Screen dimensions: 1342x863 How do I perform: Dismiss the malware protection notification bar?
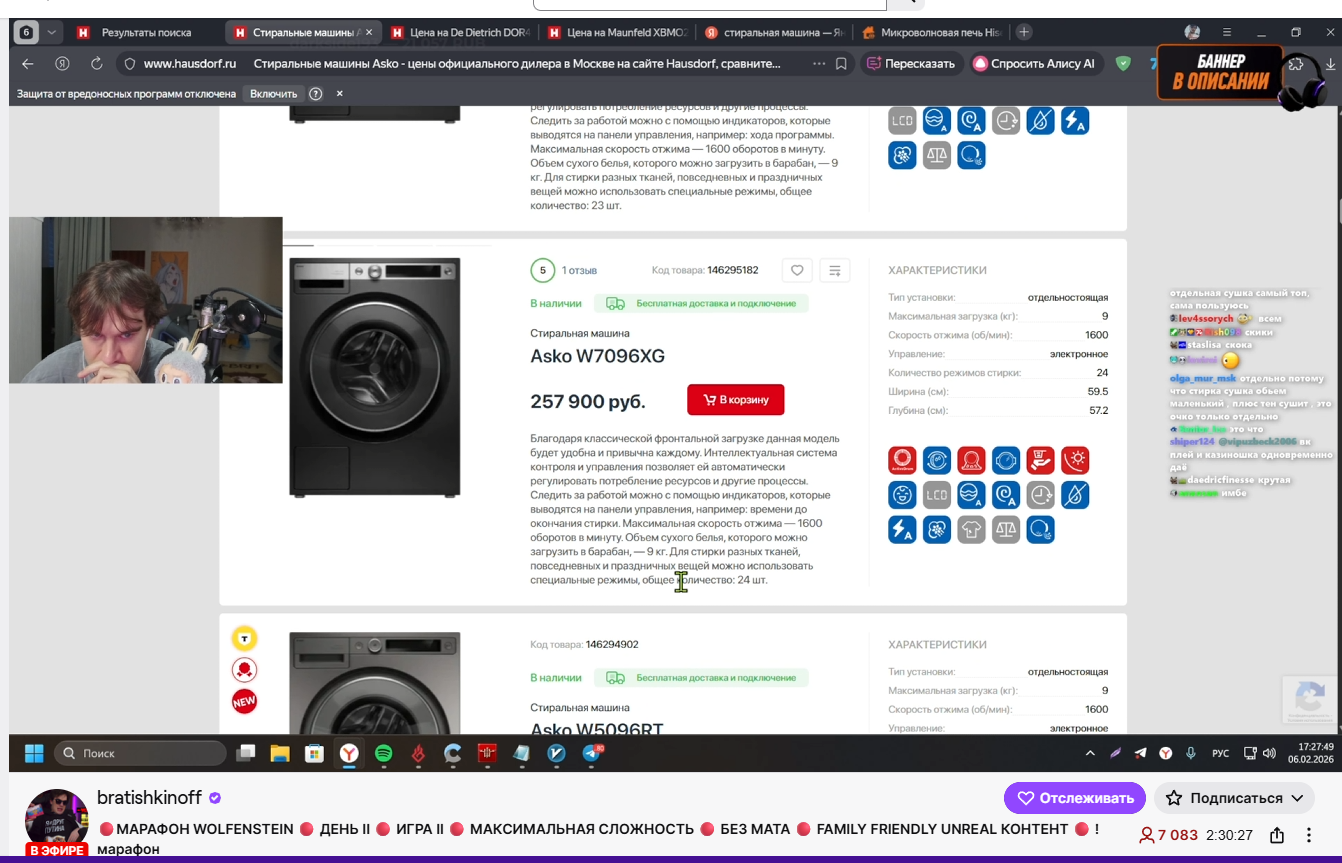pyautogui.click(x=339, y=94)
